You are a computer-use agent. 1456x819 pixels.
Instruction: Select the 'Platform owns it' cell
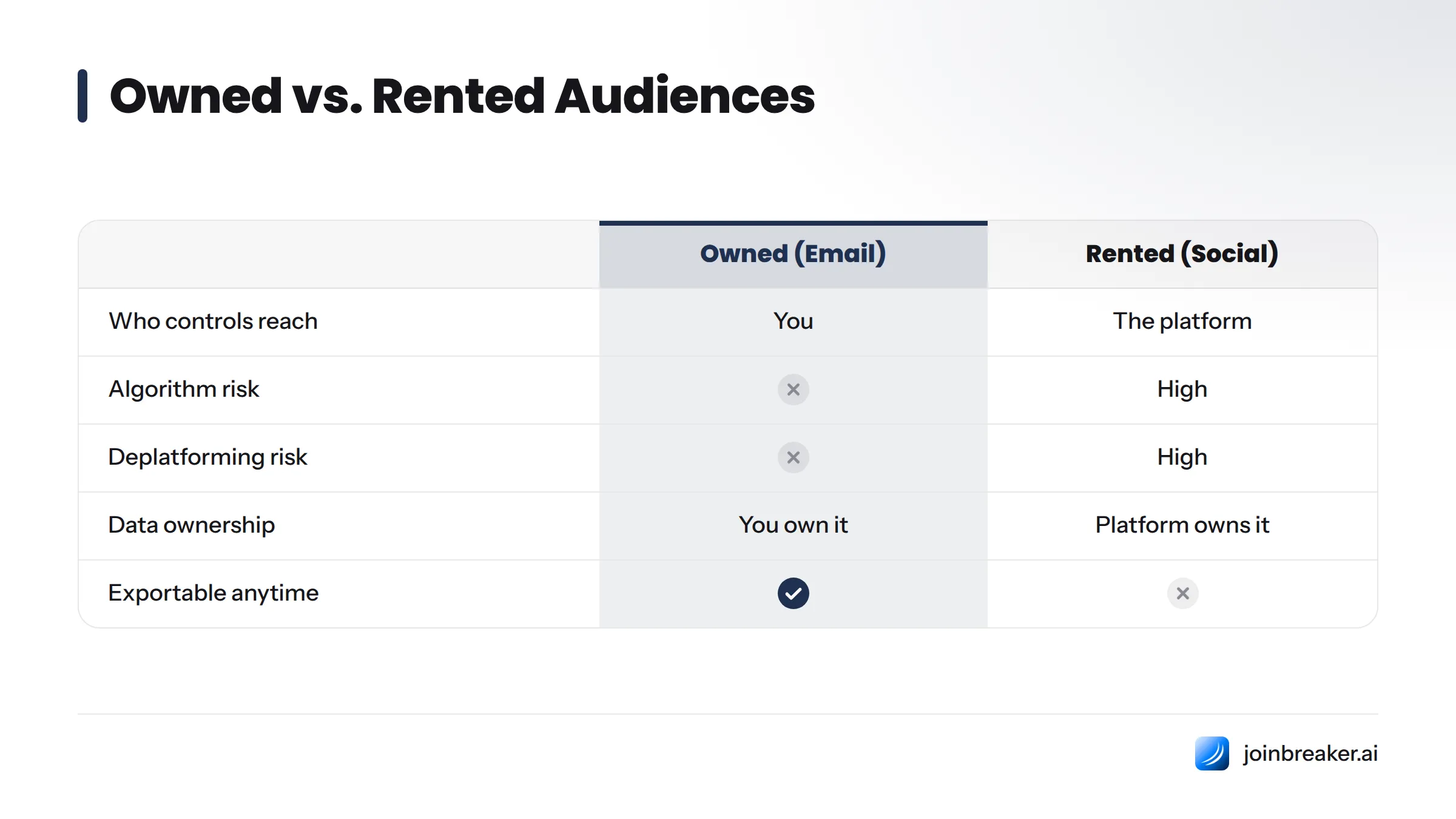[x=1182, y=525]
